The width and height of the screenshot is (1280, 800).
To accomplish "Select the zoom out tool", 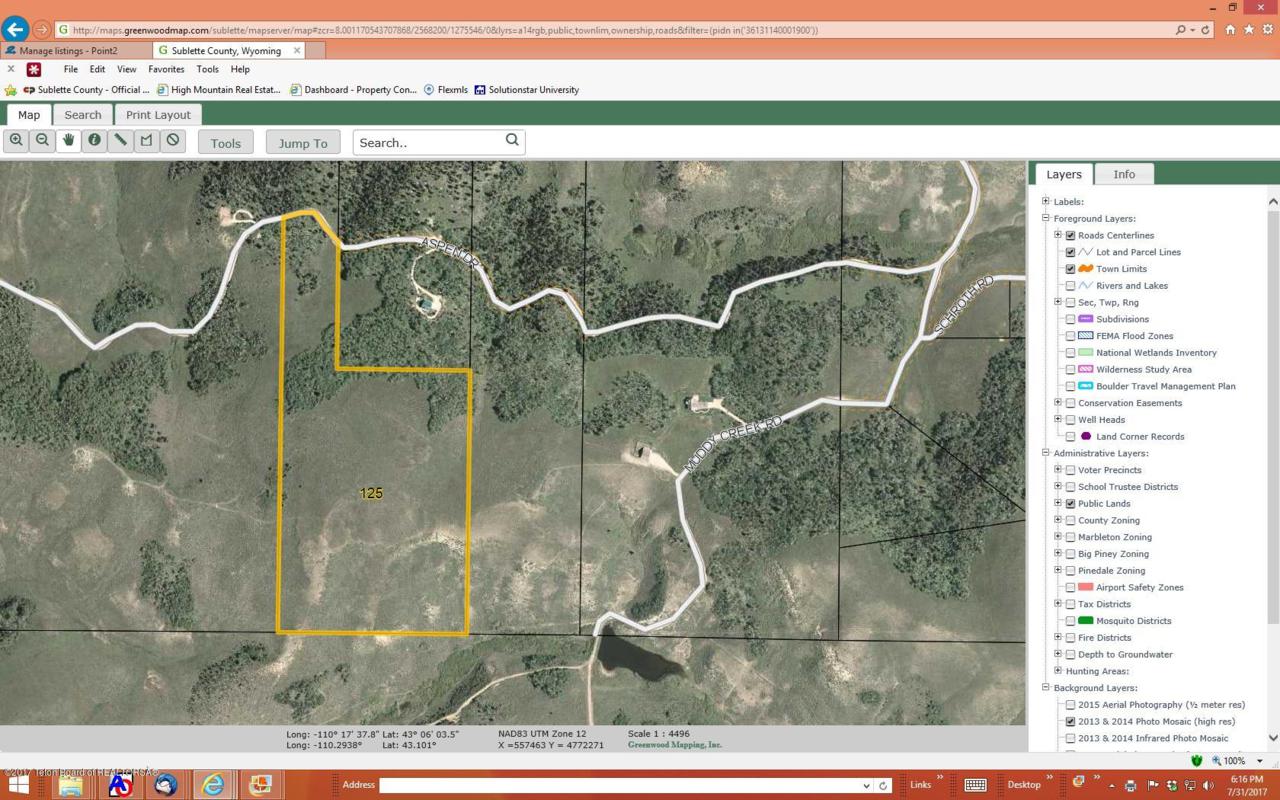I will point(42,141).
